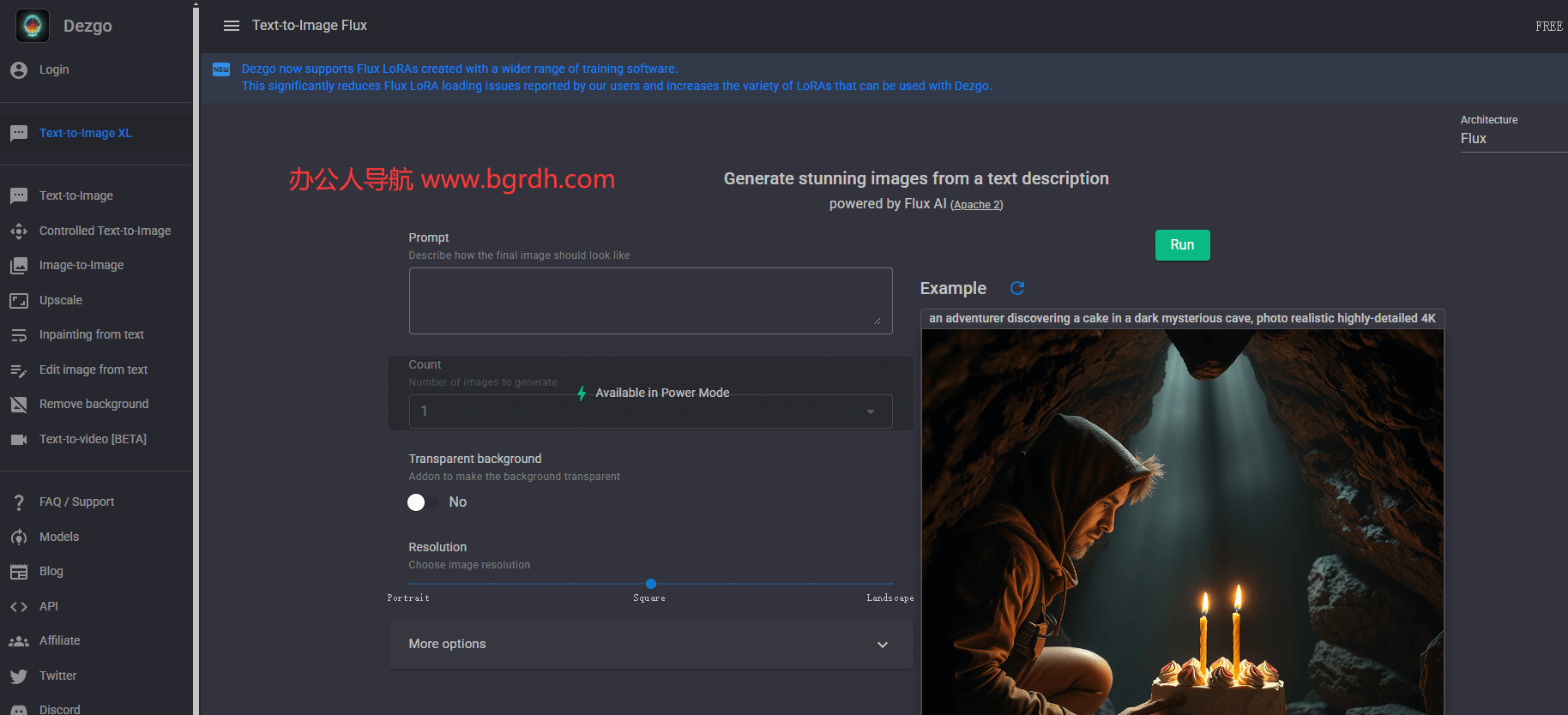1568x715 pixels.
Task: Open the Count dropdown
Action: [650, 412]
